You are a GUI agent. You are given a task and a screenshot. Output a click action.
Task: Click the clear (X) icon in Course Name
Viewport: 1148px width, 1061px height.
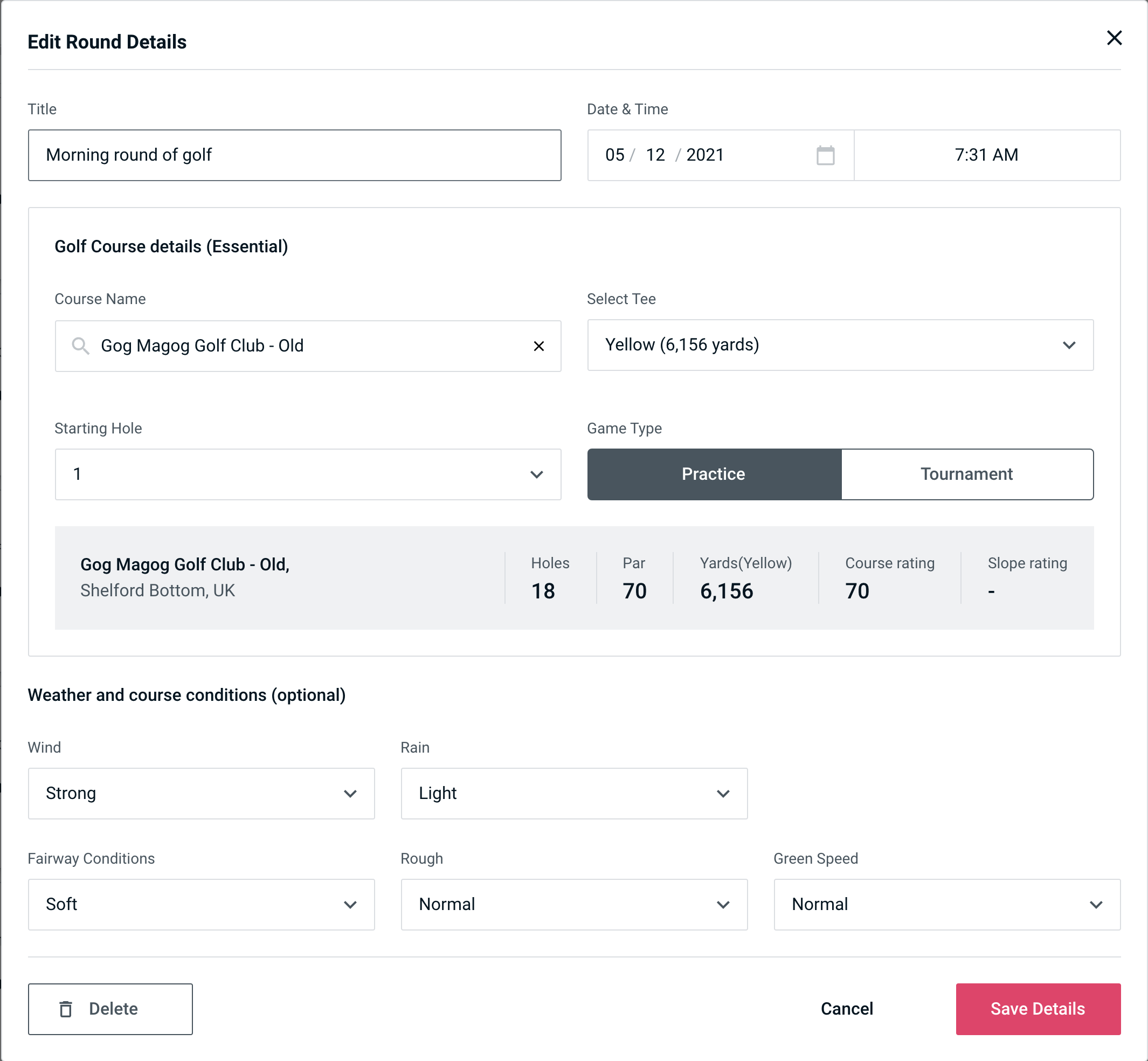point(539,345)
